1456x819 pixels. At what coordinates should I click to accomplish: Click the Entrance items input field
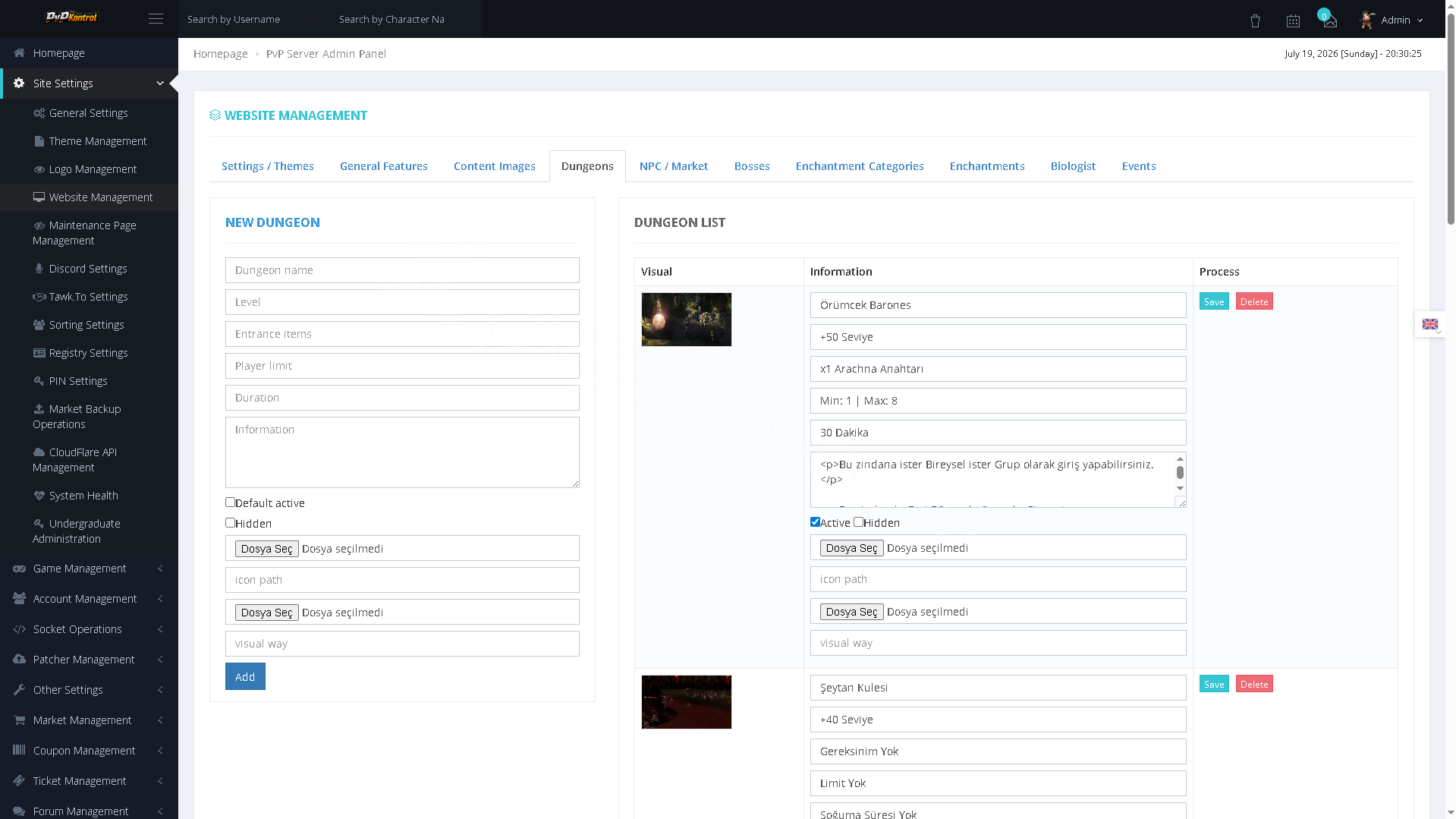click(402, 334)
